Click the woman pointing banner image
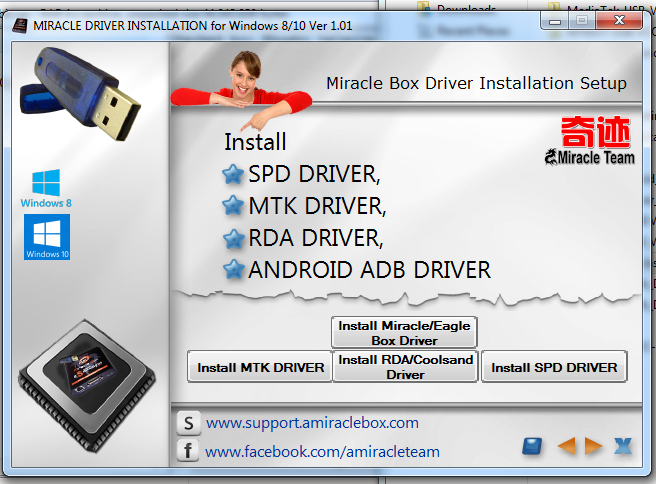This screenshot has width=656, height=484. pyautogui.click(x=242, y=90)
